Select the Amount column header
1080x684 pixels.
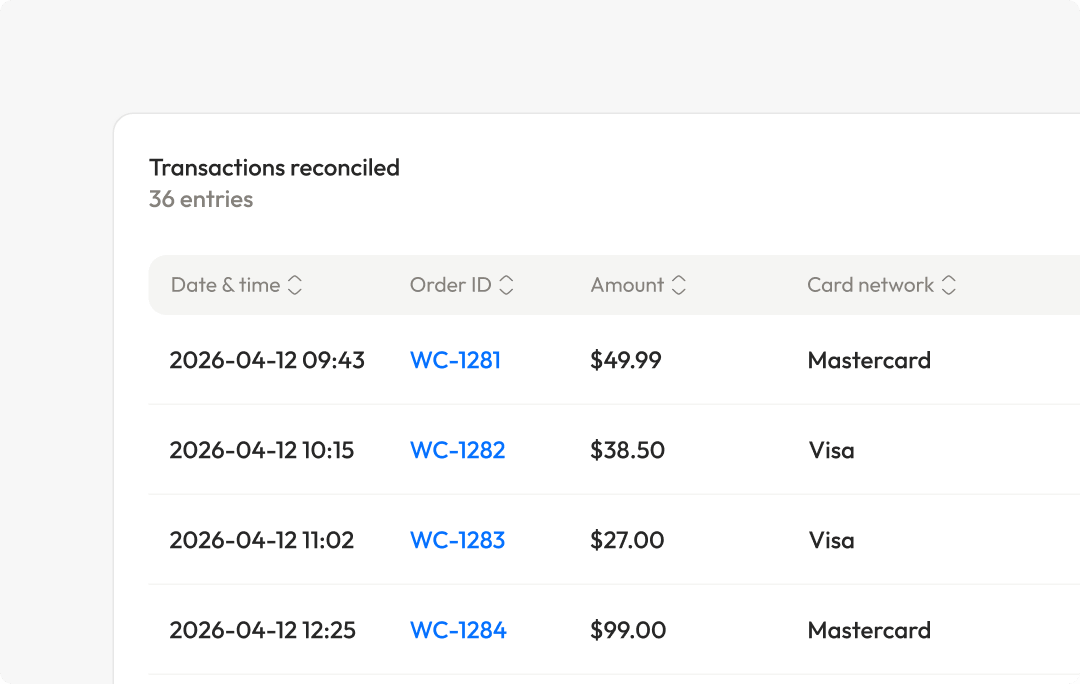point(627,285)
